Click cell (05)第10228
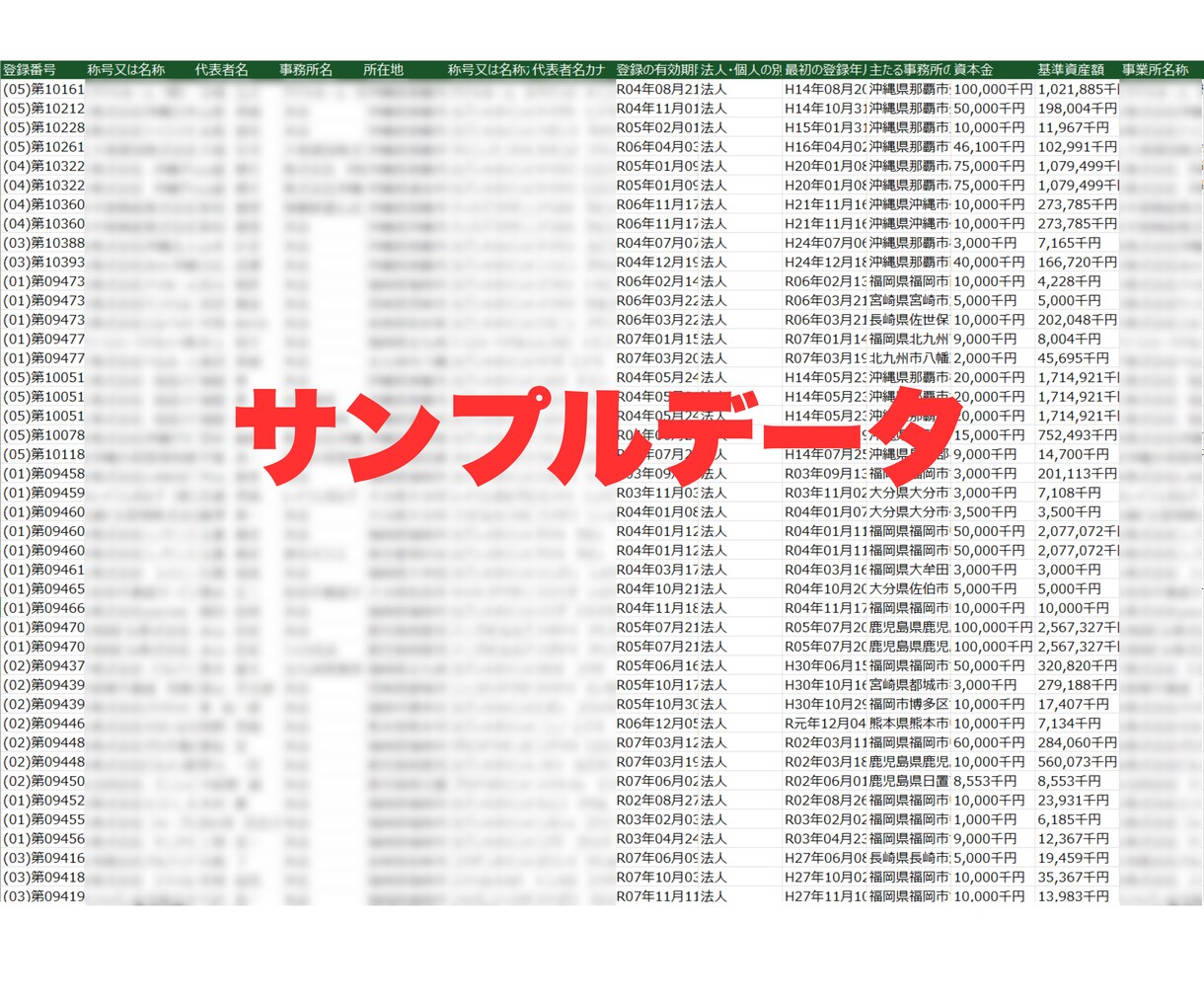This screenshot has height=1002, width=1204. 42,127
